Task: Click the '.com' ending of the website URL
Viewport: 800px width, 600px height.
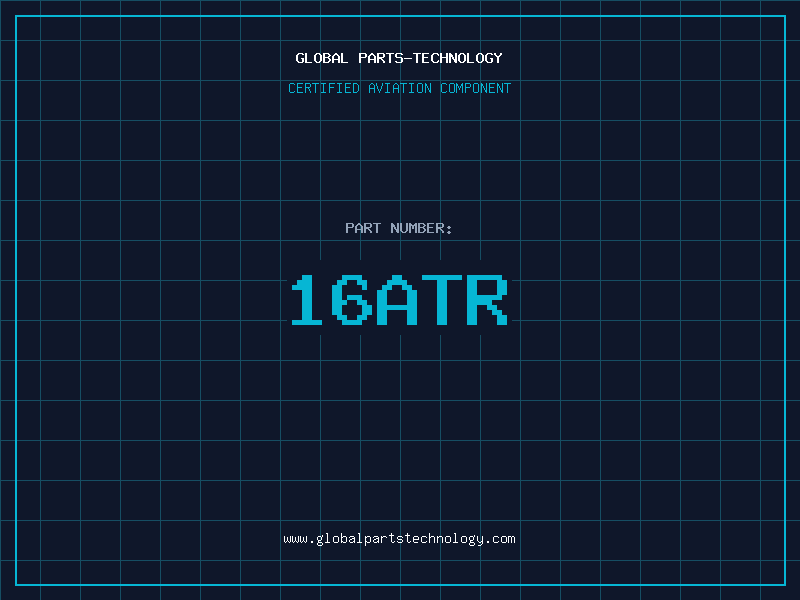Action: tap(500, 539)
